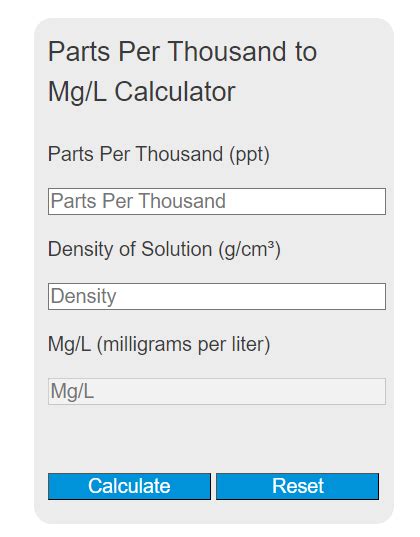Click the '(ppt)' abbreviation in first label
420x537 pixels.
249,155
